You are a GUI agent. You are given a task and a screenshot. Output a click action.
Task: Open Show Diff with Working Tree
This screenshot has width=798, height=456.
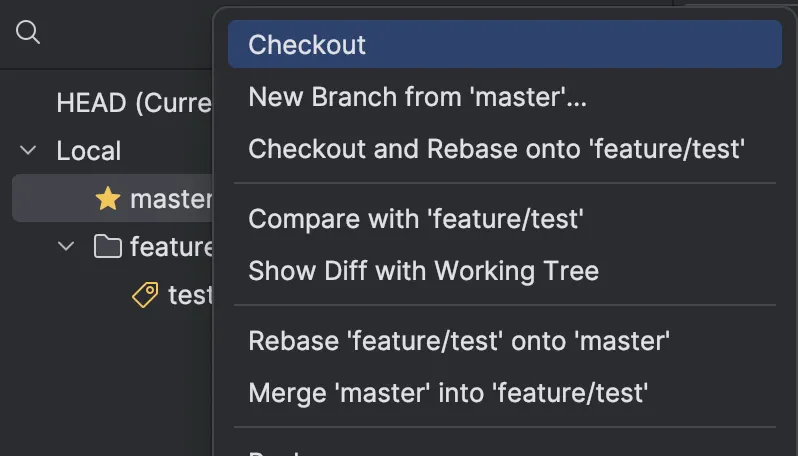[423, 270]
